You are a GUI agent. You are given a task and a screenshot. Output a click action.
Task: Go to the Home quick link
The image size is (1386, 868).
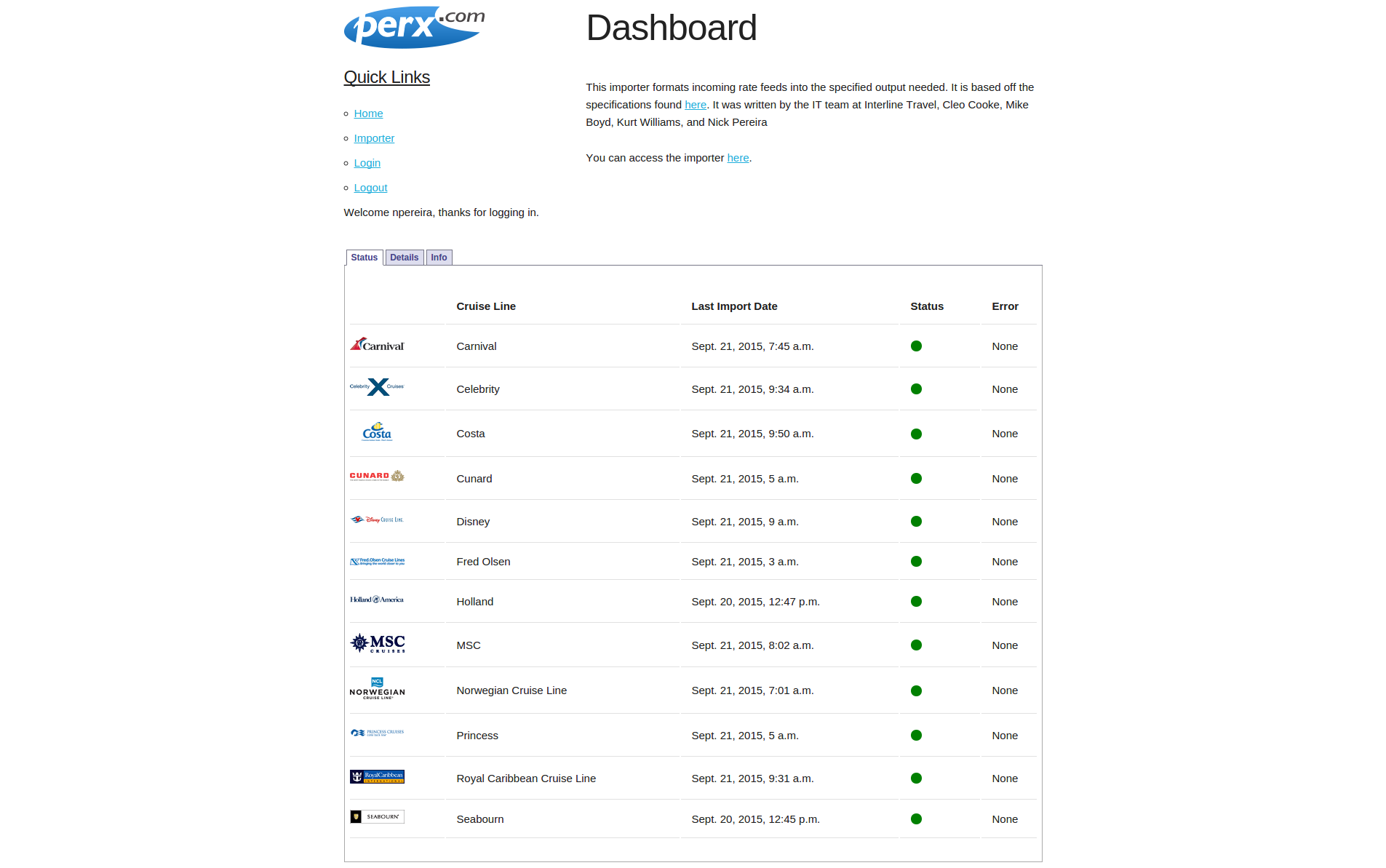coord(368,114)
